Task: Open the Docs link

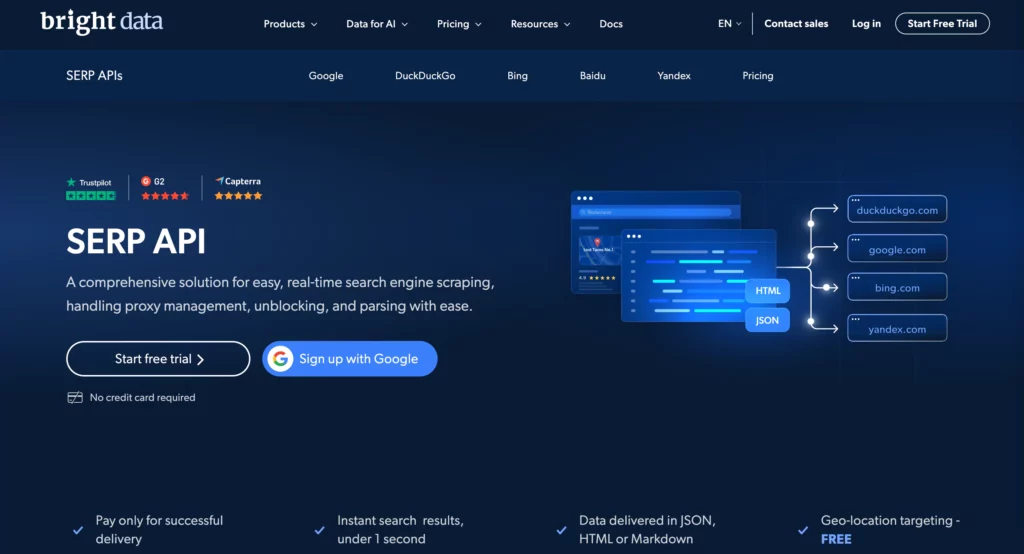Action: [611, 24]
